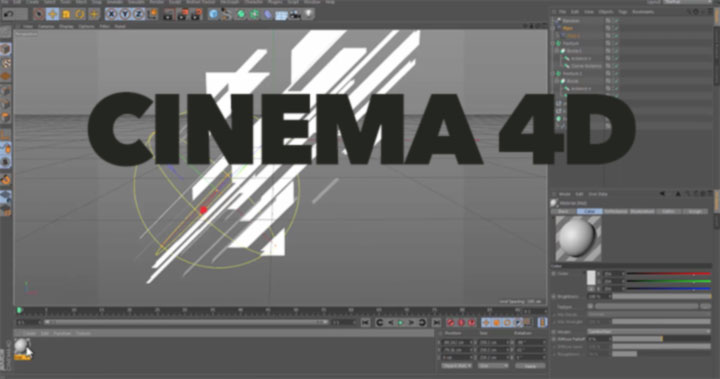Open the User Data menu
The width and height of the screenshot is (720, 379).
598,194
